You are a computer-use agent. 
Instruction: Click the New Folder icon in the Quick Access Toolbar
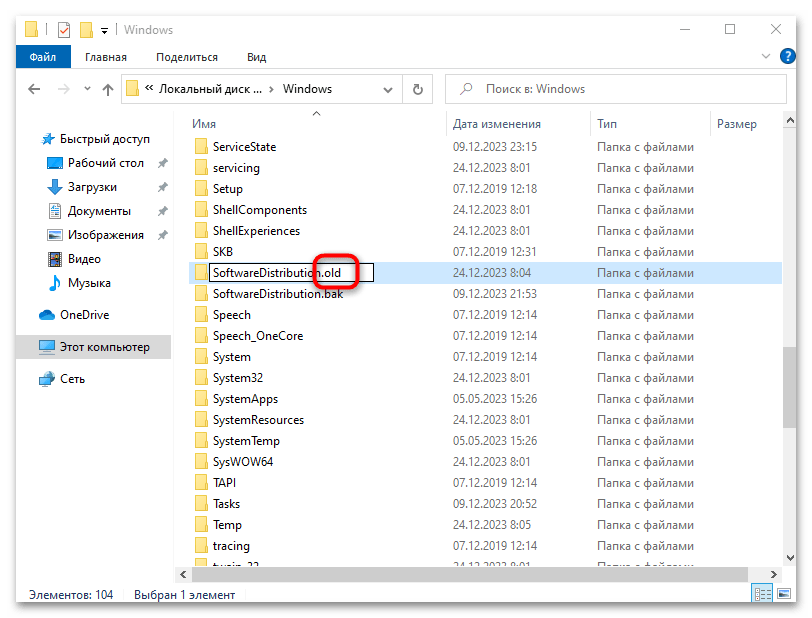[x=86, y=29]
